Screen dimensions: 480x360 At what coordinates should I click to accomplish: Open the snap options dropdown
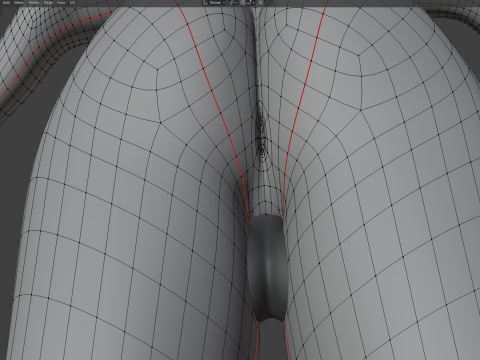pos(251,2)
